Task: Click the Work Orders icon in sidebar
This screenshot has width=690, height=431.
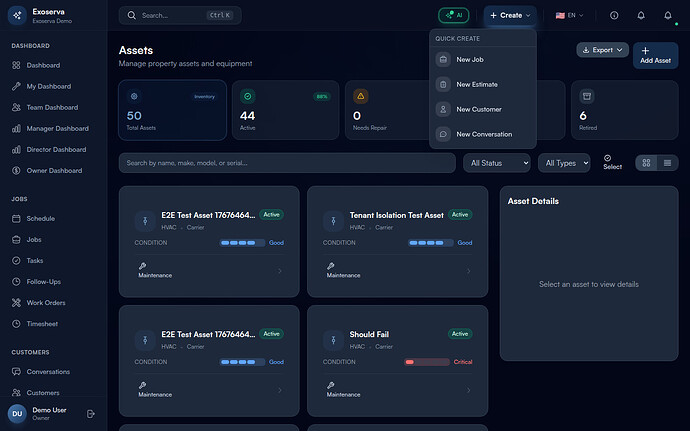Action: [17, 303]
